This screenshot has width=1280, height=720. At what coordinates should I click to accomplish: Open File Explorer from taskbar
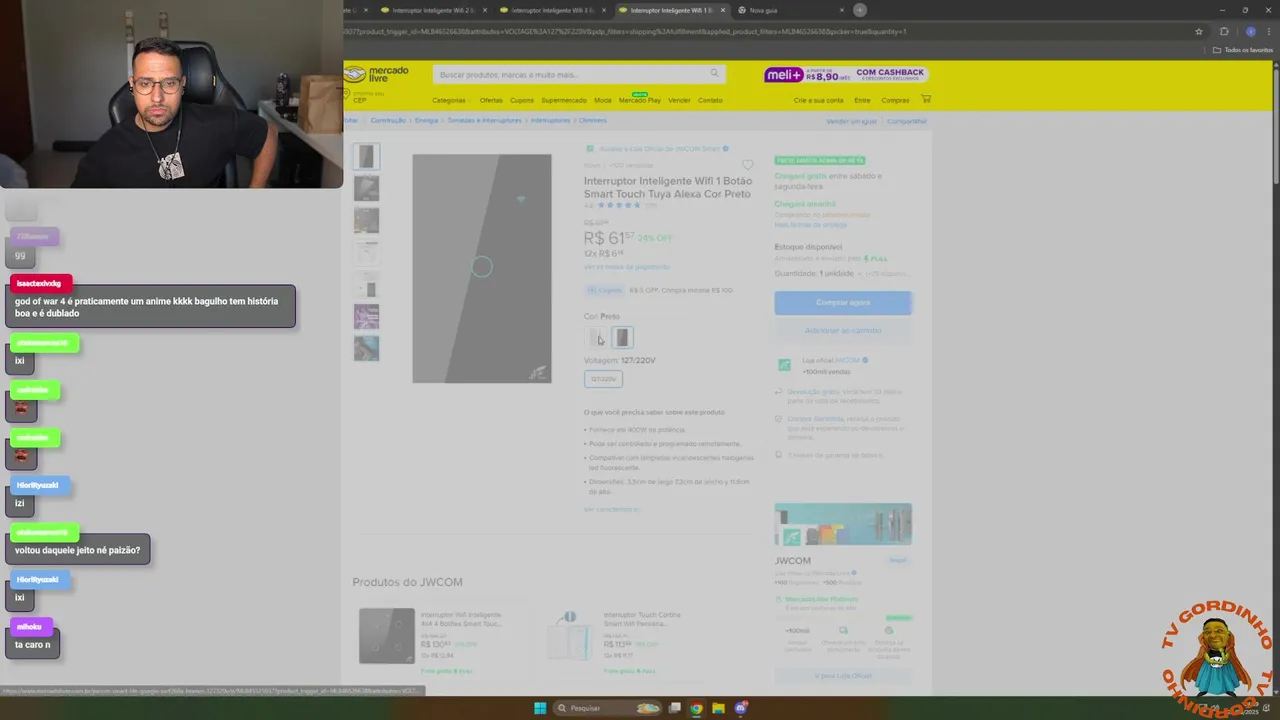(718, 708)
